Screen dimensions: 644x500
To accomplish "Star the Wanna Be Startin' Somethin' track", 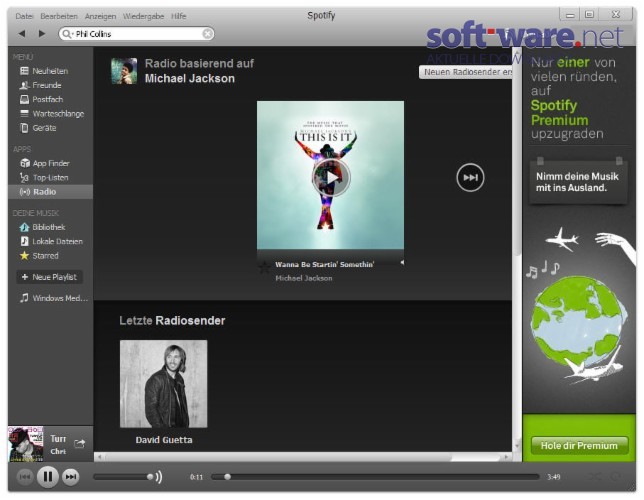I will coord(264,267).
